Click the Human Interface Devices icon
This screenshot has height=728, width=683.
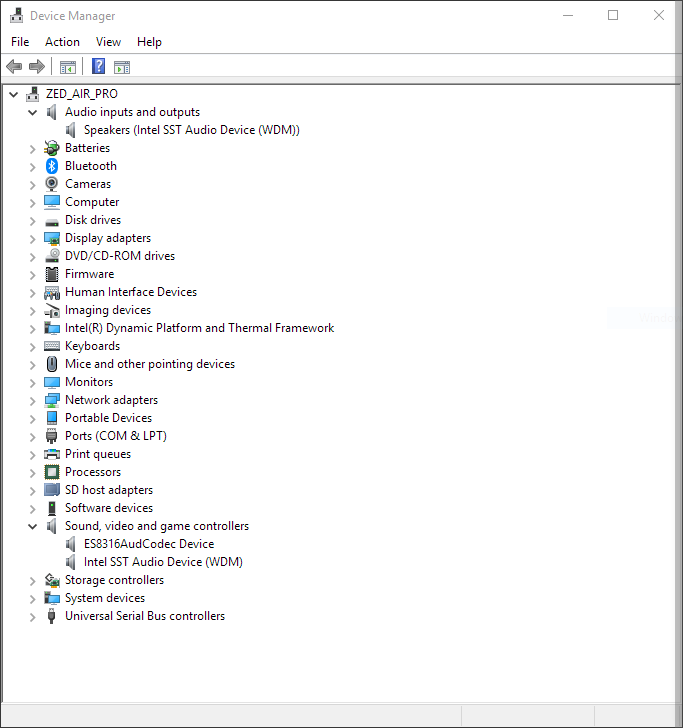coord(52,292)
